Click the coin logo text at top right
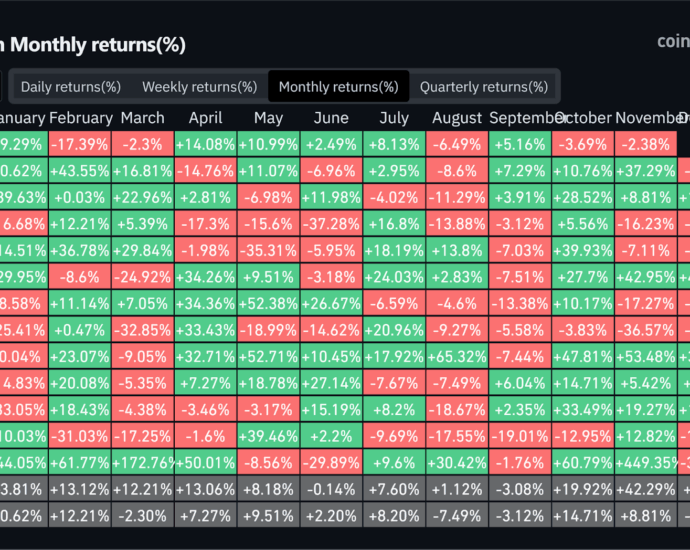This screenshot has width=690, height=550. [672, 42]
